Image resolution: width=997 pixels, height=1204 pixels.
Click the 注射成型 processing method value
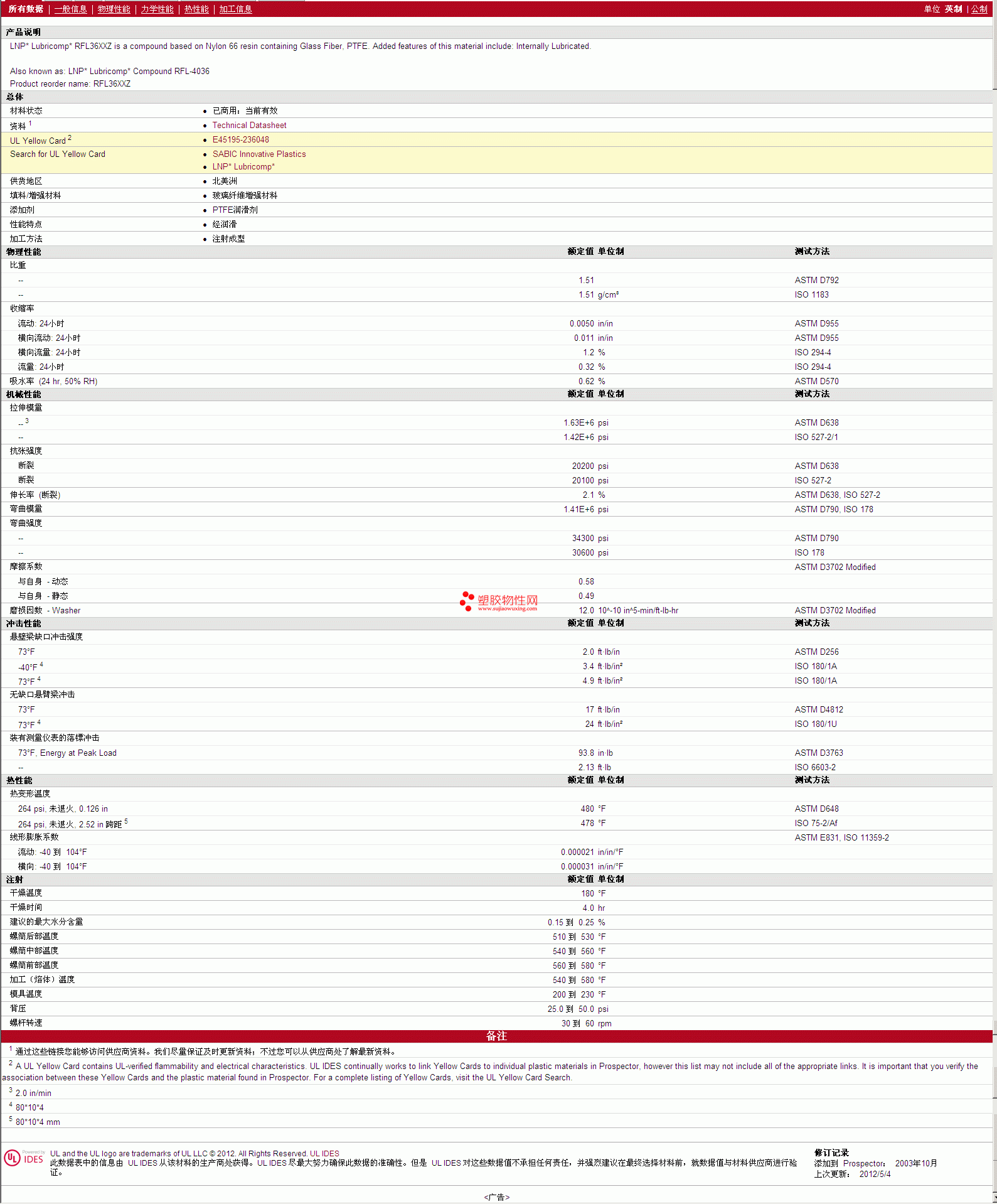tap(228, 239)
